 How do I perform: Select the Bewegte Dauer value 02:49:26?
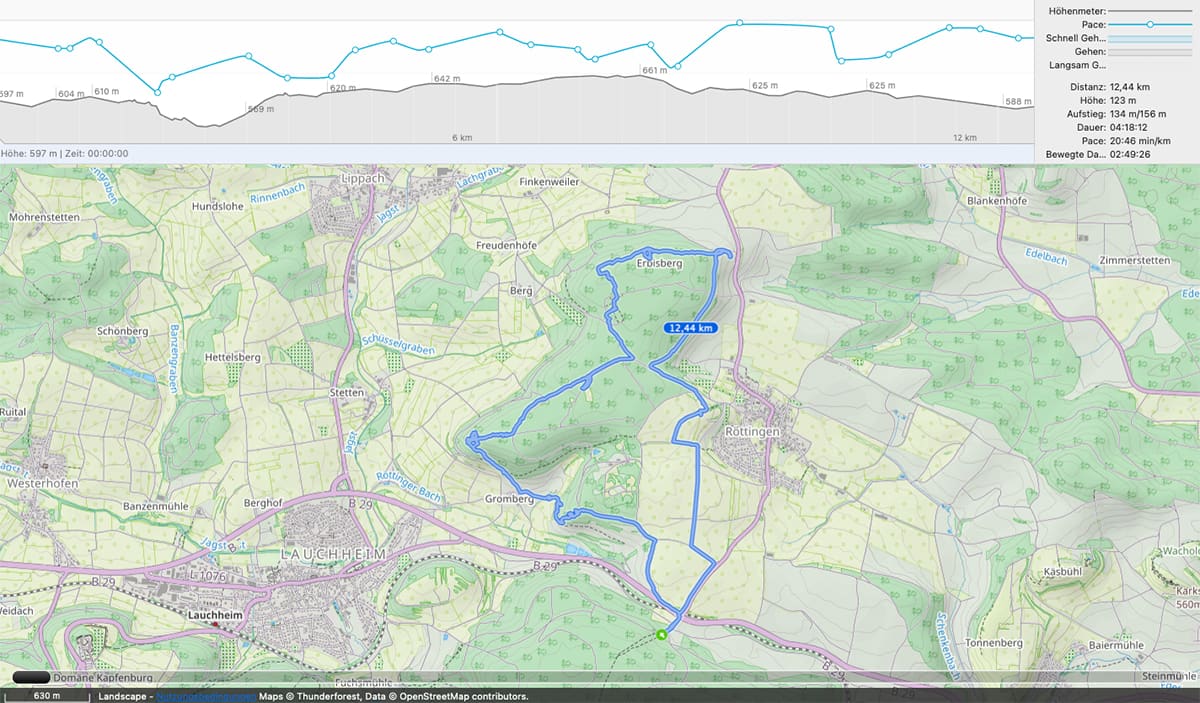[x=1130, y=155]
